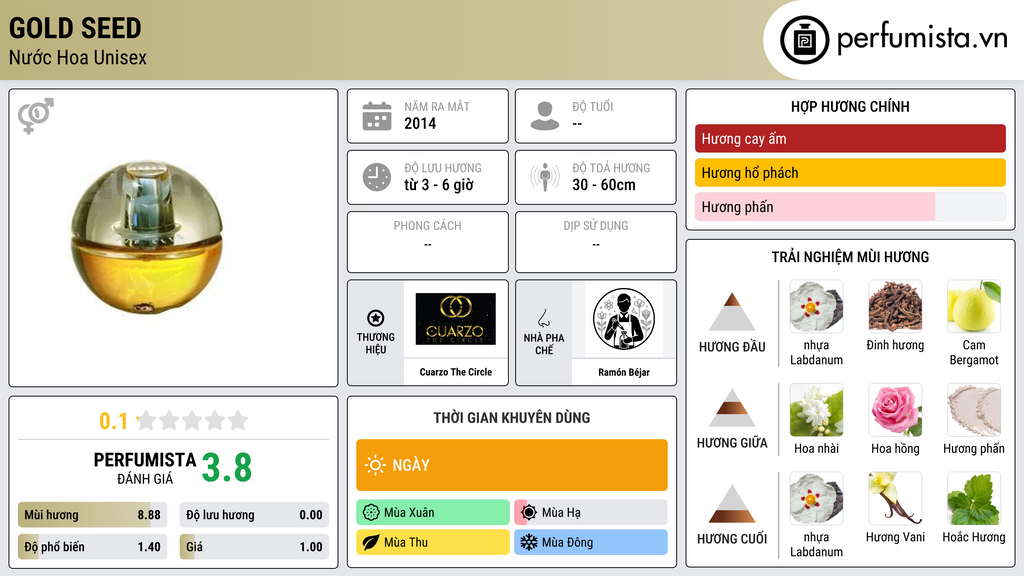The width and height of the screenshot is (1024, 576).
Task: Click the Mùa Đông season label
Action: [x=568, y=543]
